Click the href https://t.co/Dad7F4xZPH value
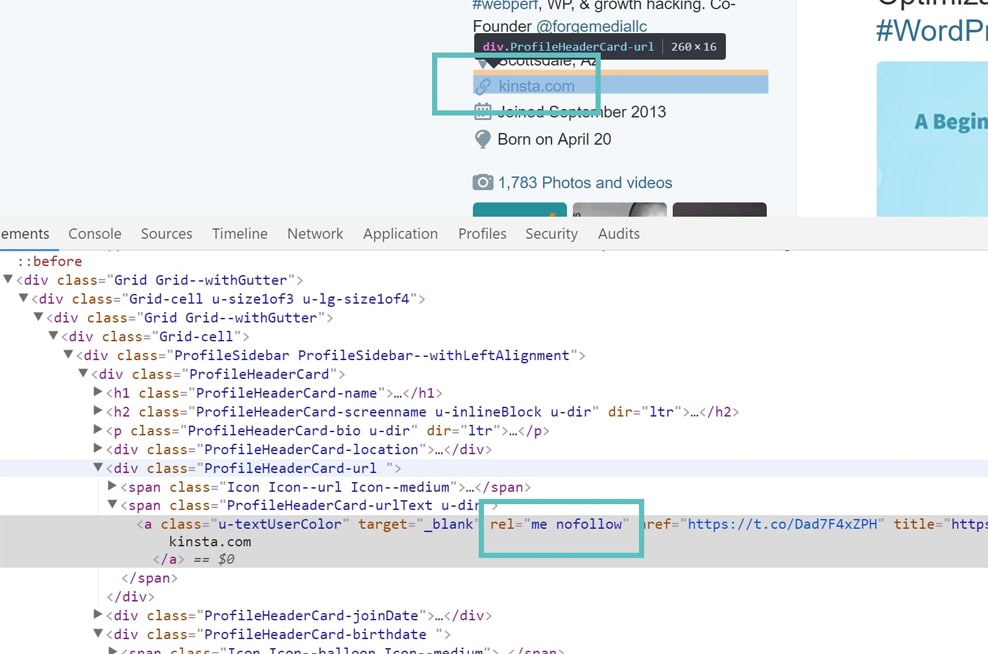 [781, 524]
